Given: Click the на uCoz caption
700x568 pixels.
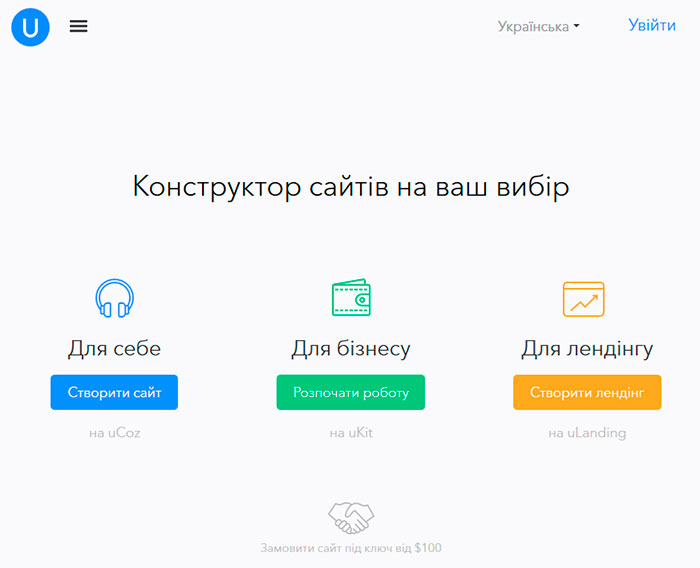Looking at the screenshot, I should pyautogui.click(x=115, y=433).
